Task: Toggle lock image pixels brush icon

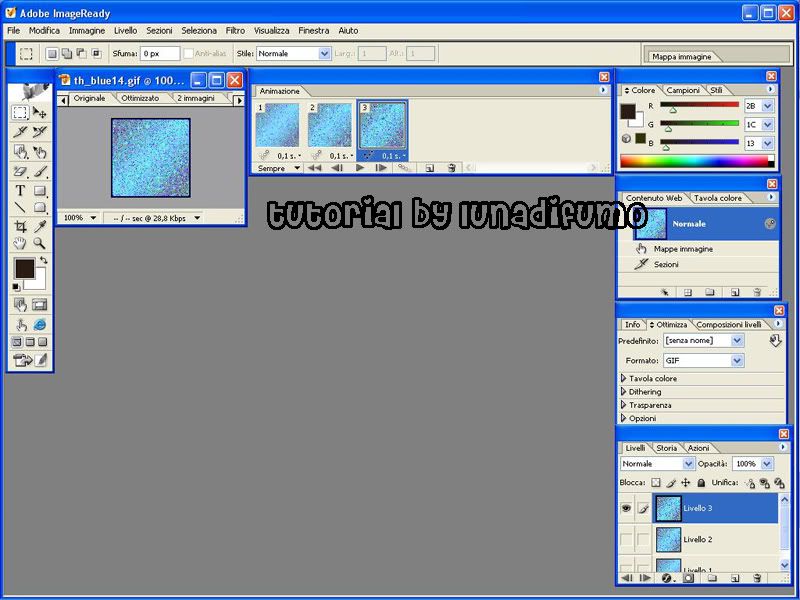Action: click(x=671, y=483)
